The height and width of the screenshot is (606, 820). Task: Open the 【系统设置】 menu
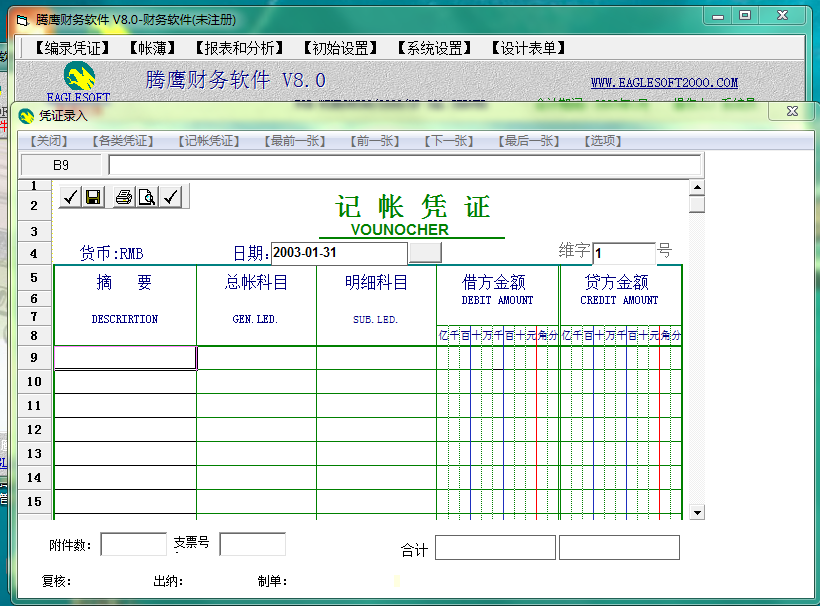[434, 49]
